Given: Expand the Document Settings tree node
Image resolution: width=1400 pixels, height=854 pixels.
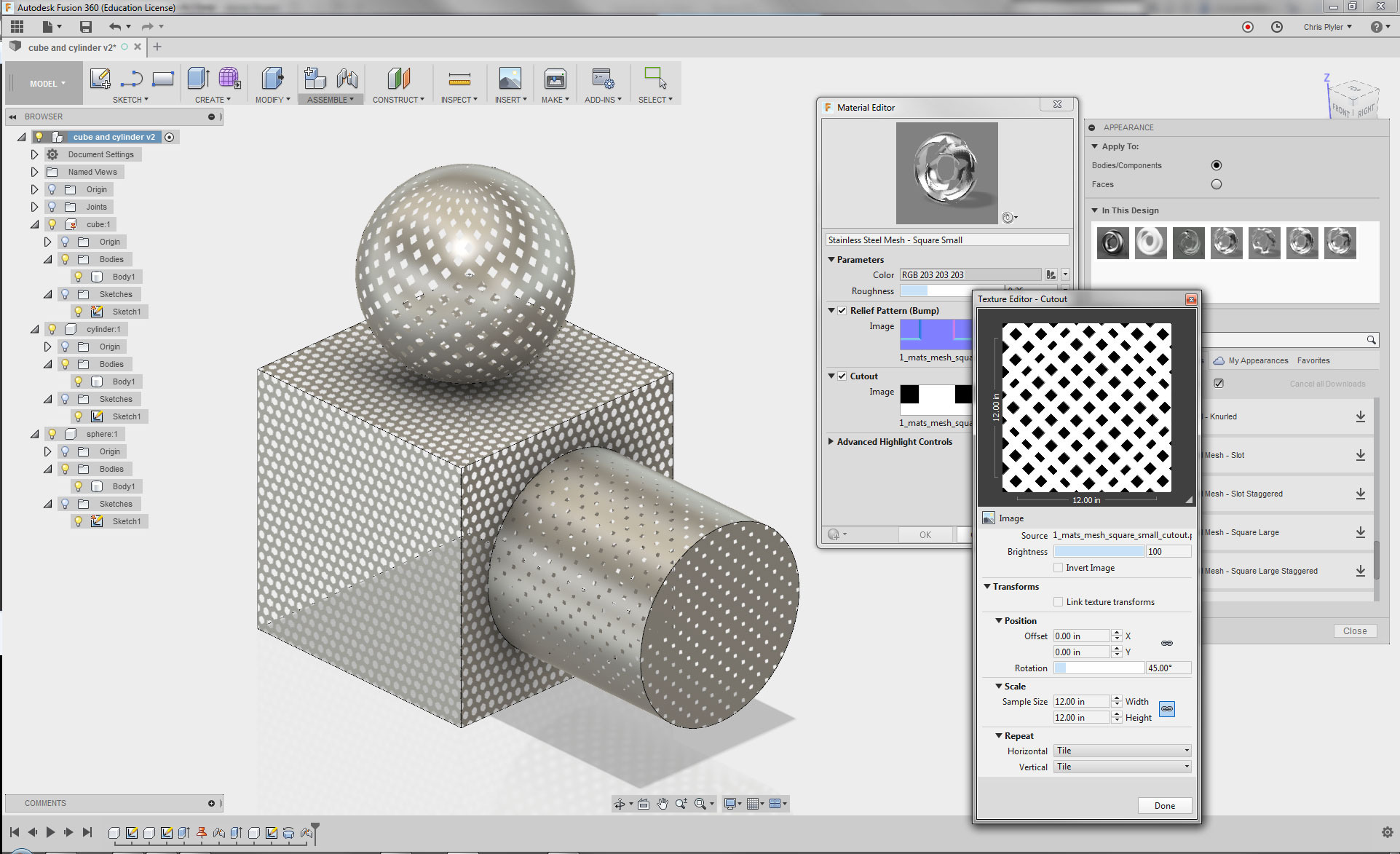Looking at the screenshot, I should [x=34, y=154].
